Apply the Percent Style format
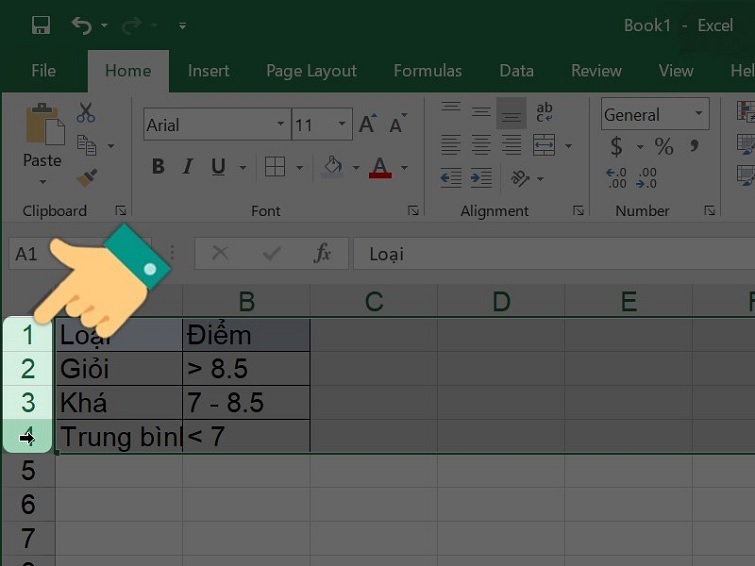Viewport: 755px width, 566px height. click(x=664, y=146)
